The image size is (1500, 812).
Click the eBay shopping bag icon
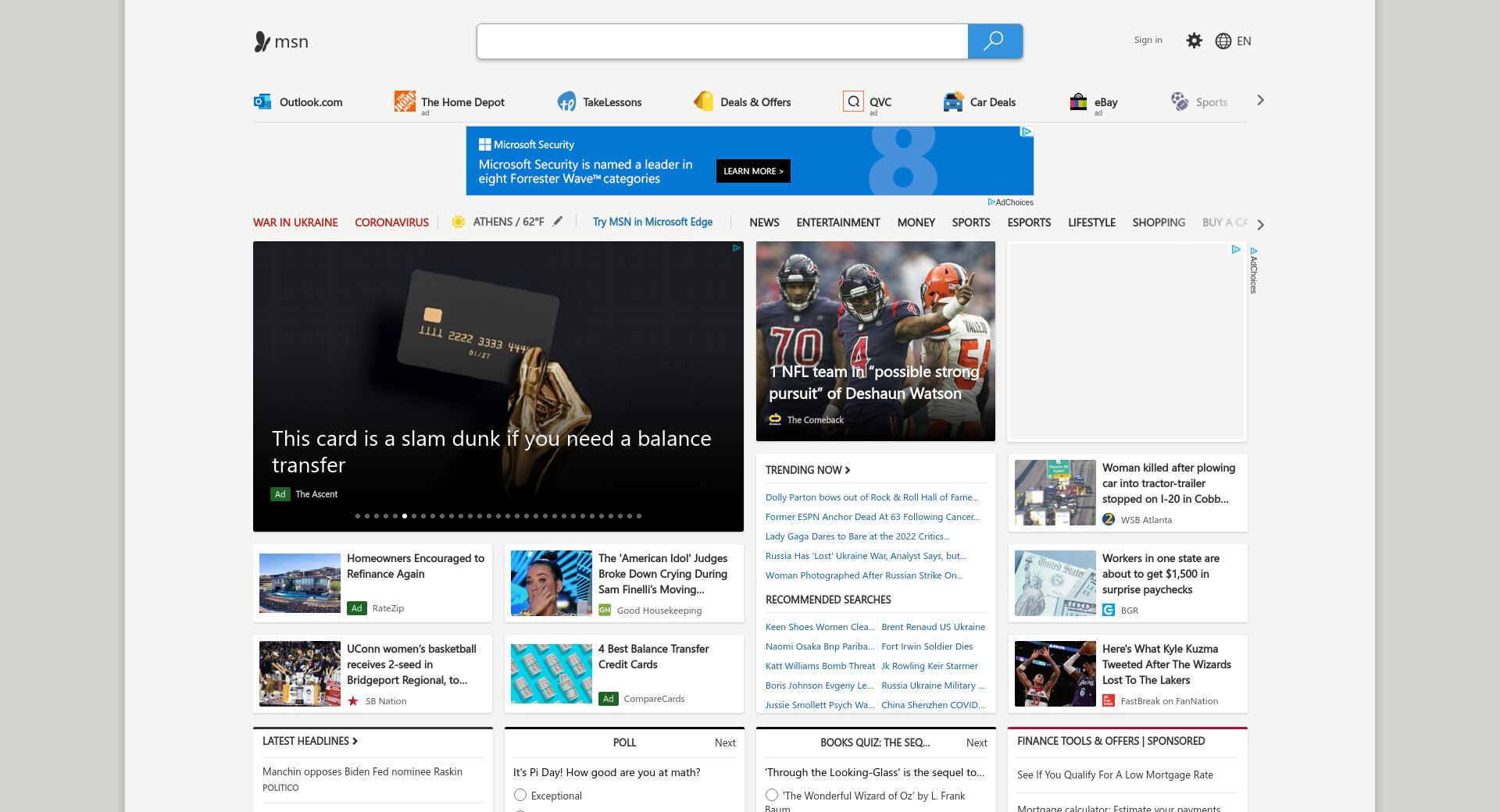point(1078,101)
